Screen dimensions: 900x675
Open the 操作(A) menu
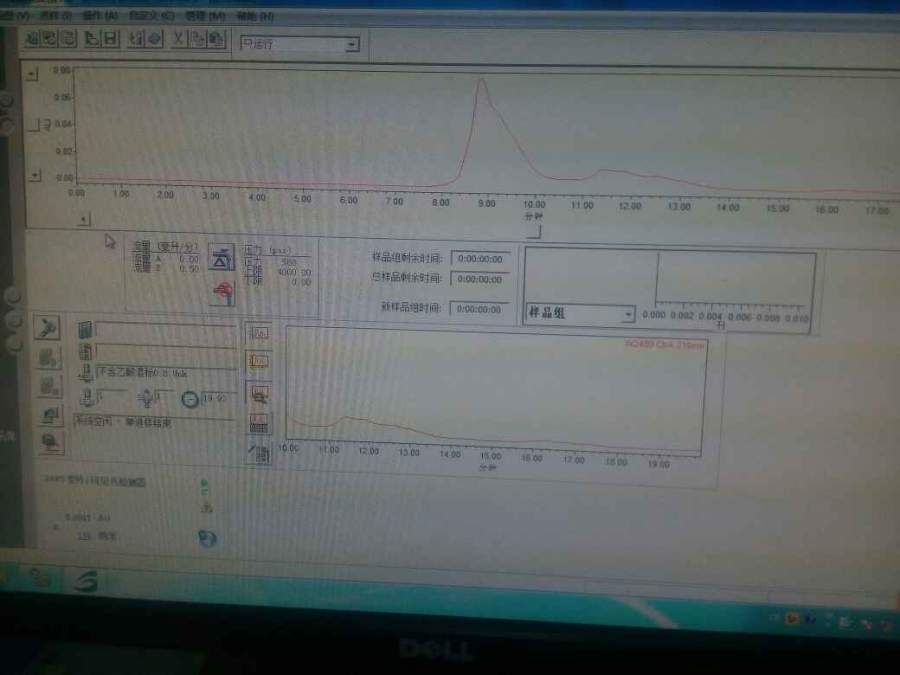[x=99, y=15]
